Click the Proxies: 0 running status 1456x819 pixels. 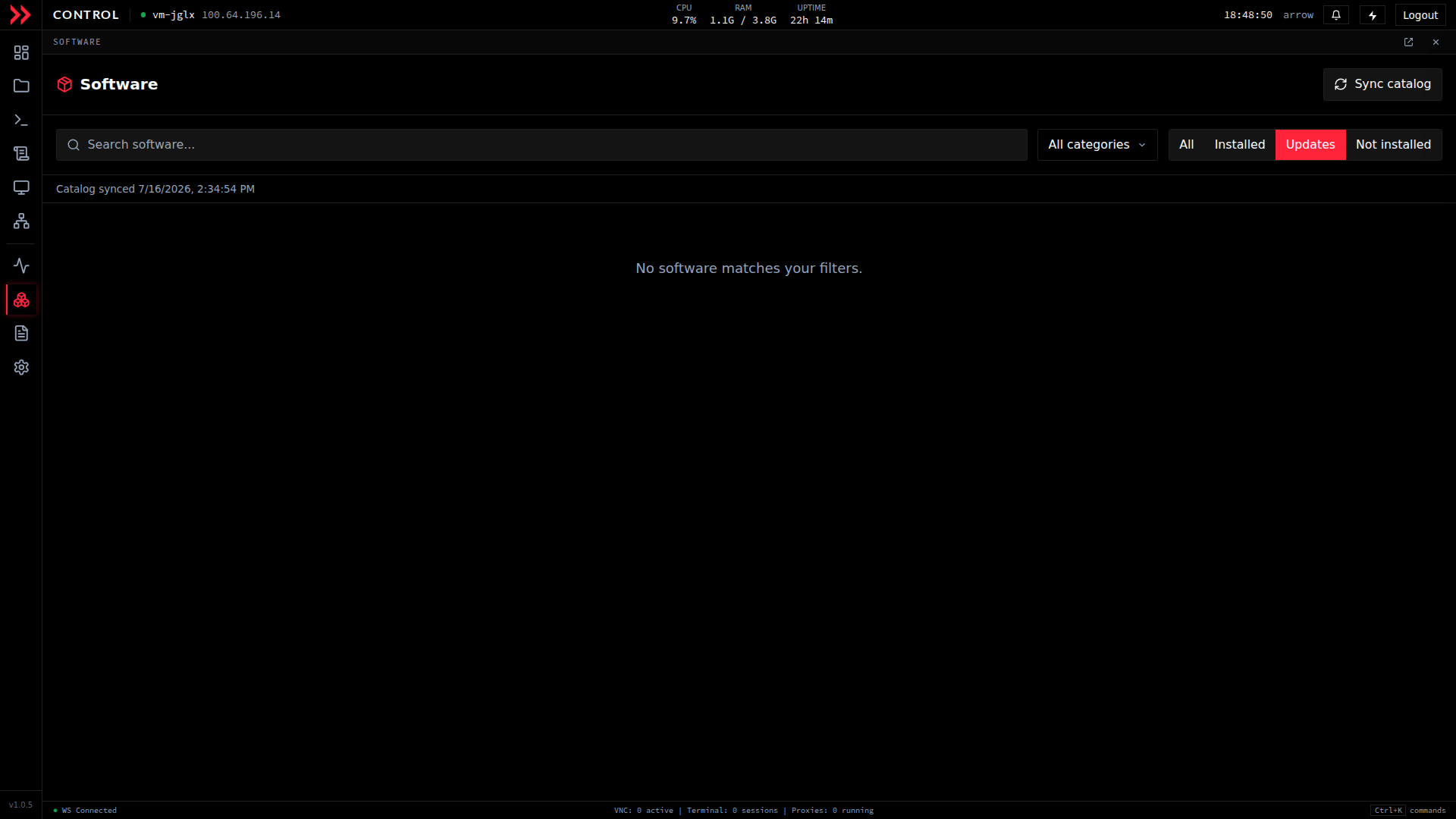coord(833,811)
